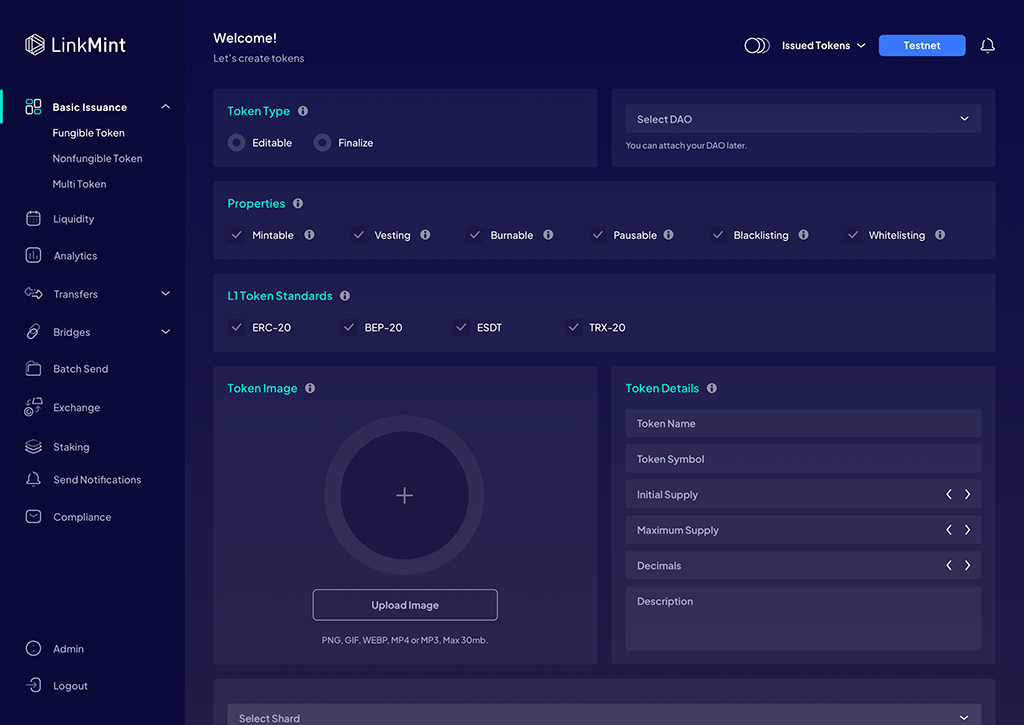Decrease Initial Supply with left arrow

[949, 494]
